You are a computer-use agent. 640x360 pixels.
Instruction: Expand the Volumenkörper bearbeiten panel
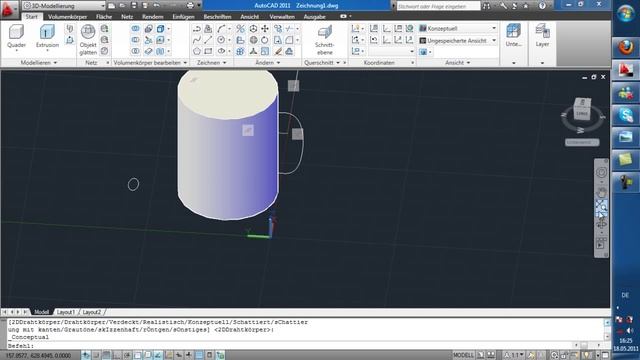pyautogui.click(x=150, y=62)
